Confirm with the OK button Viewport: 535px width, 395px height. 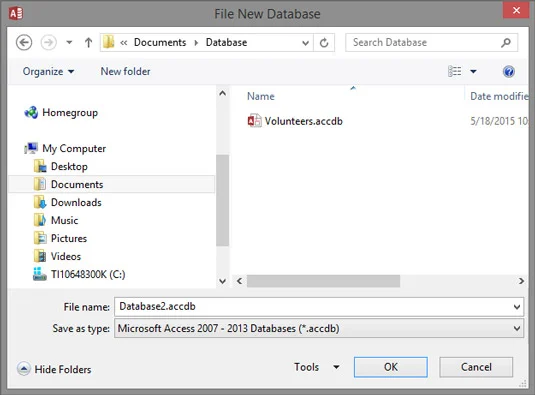(x=391, y=367)
